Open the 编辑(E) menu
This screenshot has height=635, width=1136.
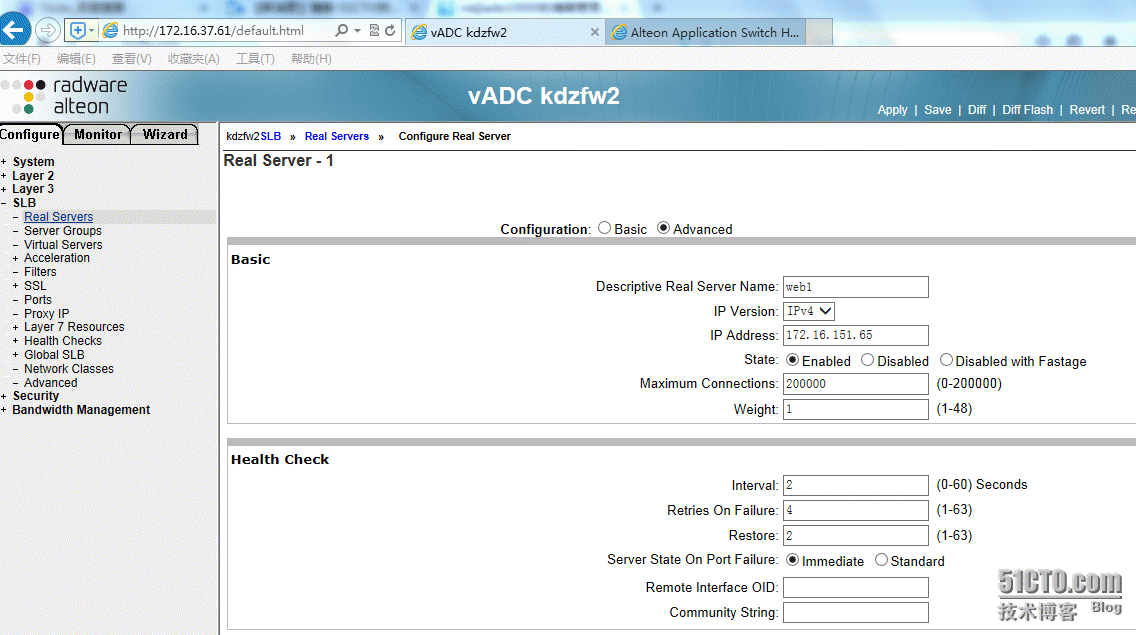(76, 59)
